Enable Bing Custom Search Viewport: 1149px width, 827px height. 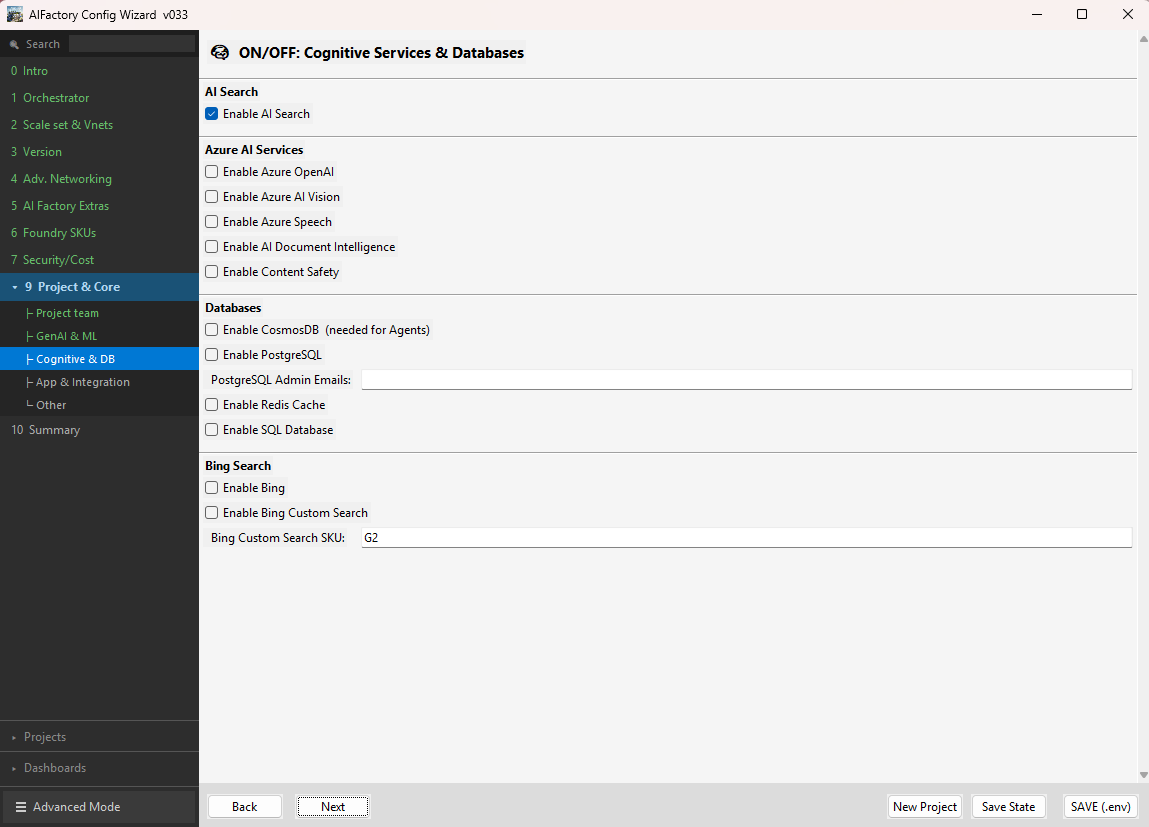coord(211,512)
